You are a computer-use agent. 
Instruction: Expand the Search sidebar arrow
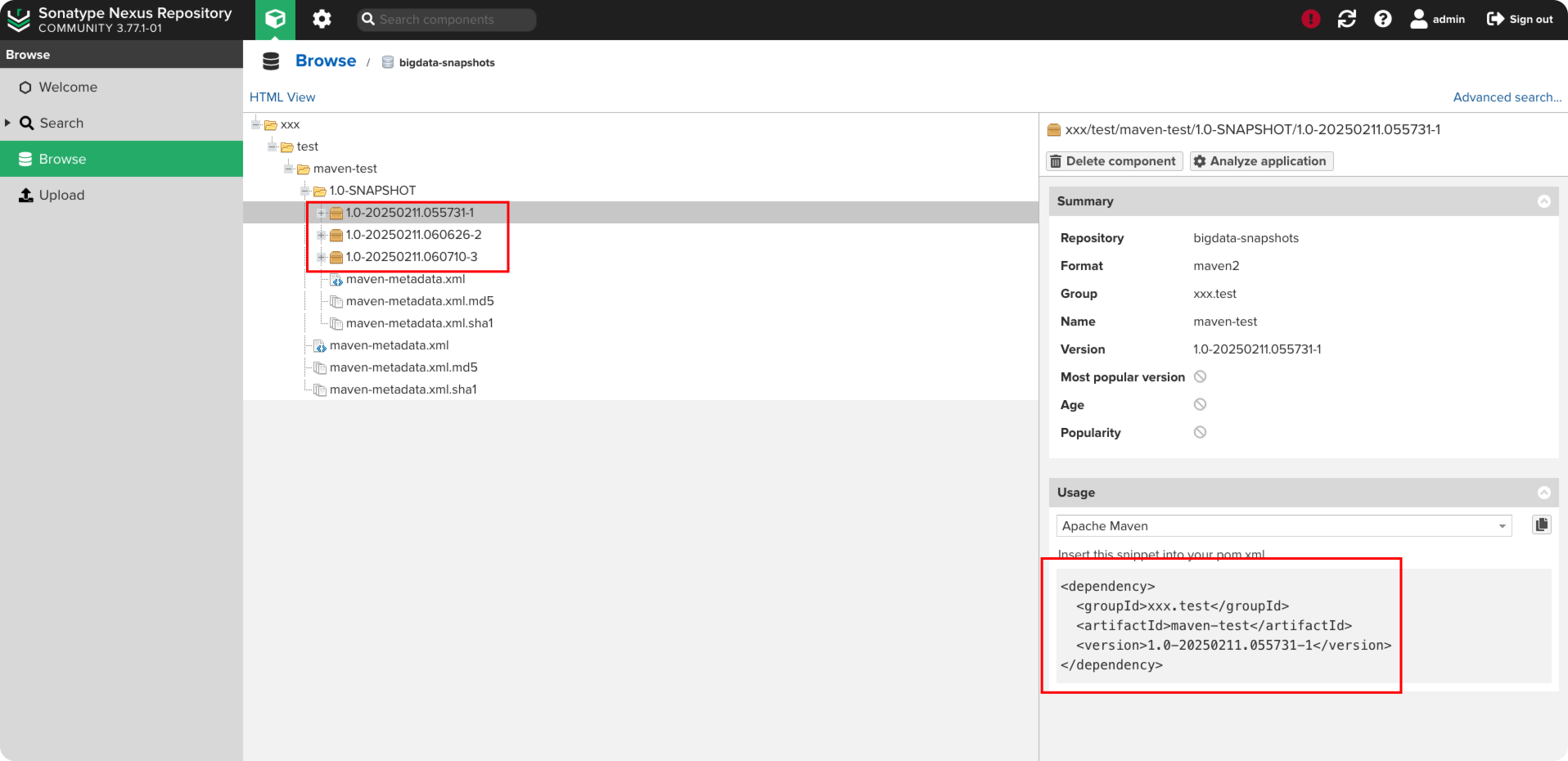(x=7, y=123)
